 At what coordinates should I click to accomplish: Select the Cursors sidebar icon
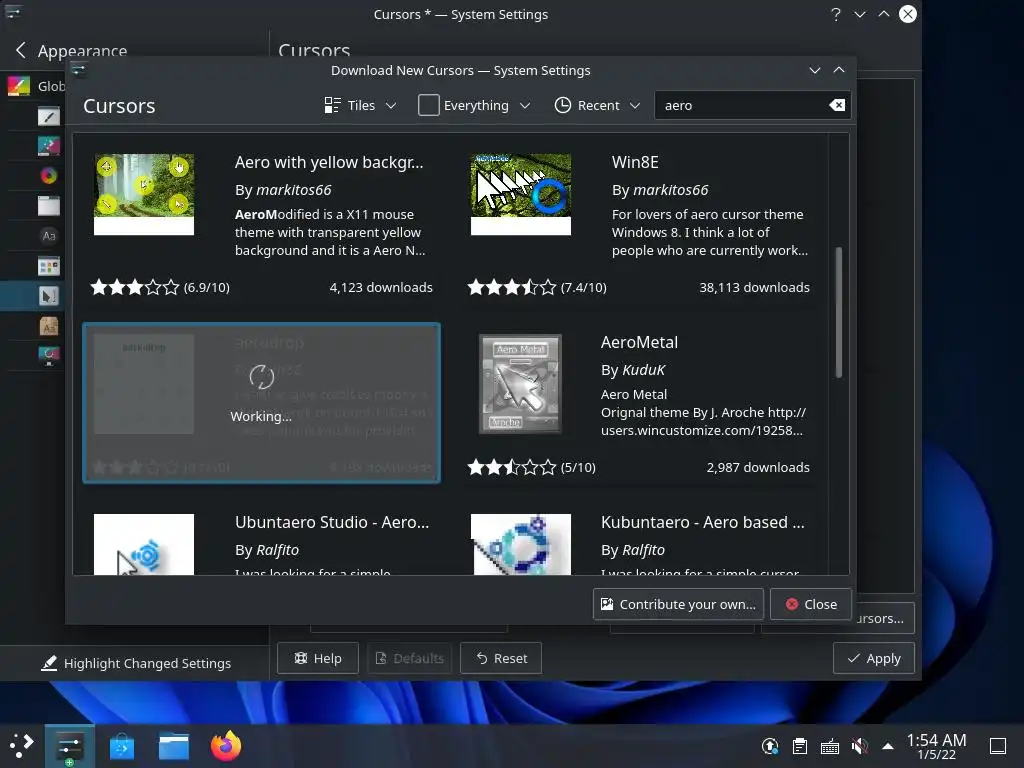[48, 296]
